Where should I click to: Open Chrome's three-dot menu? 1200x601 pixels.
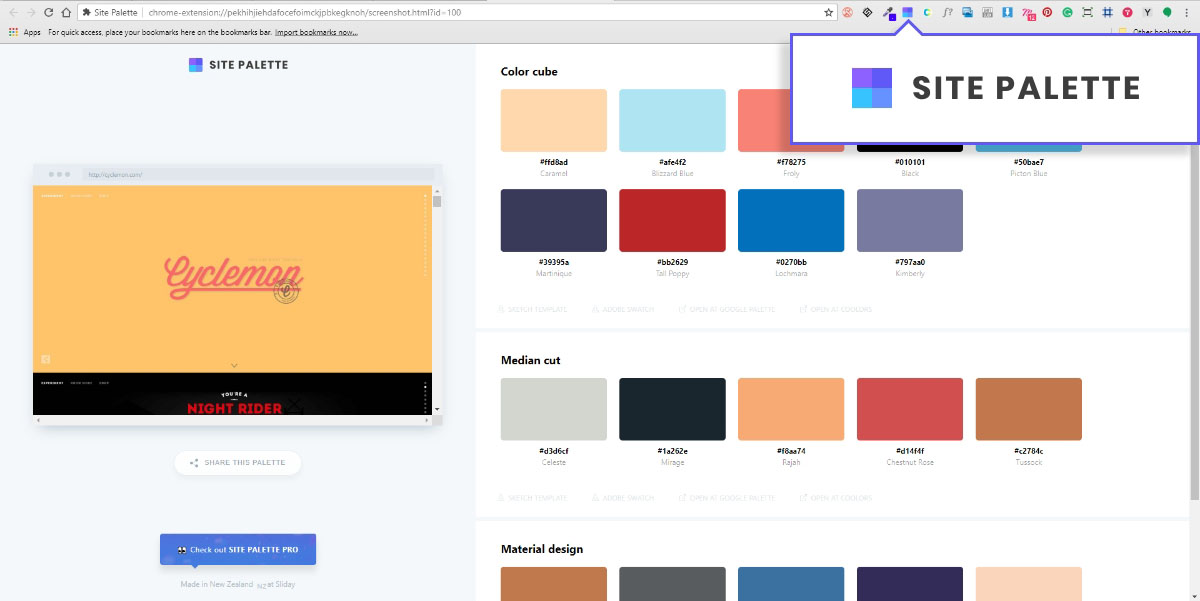(1189, 13)
